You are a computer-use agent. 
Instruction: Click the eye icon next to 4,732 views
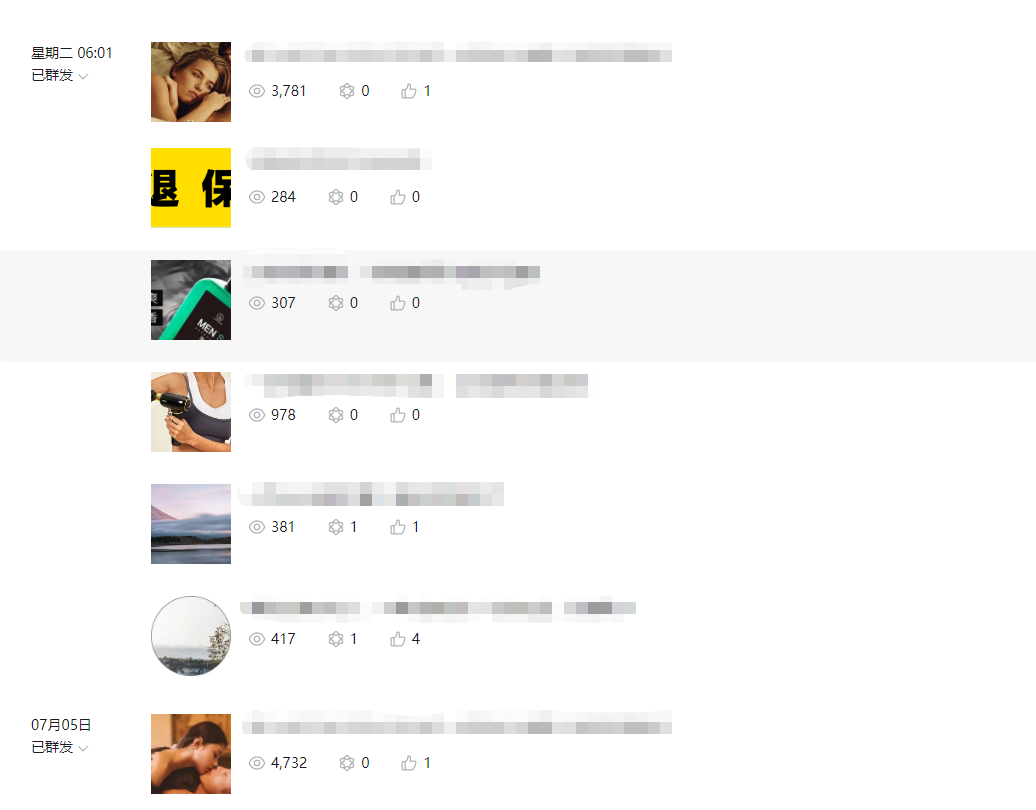(256, 763)
